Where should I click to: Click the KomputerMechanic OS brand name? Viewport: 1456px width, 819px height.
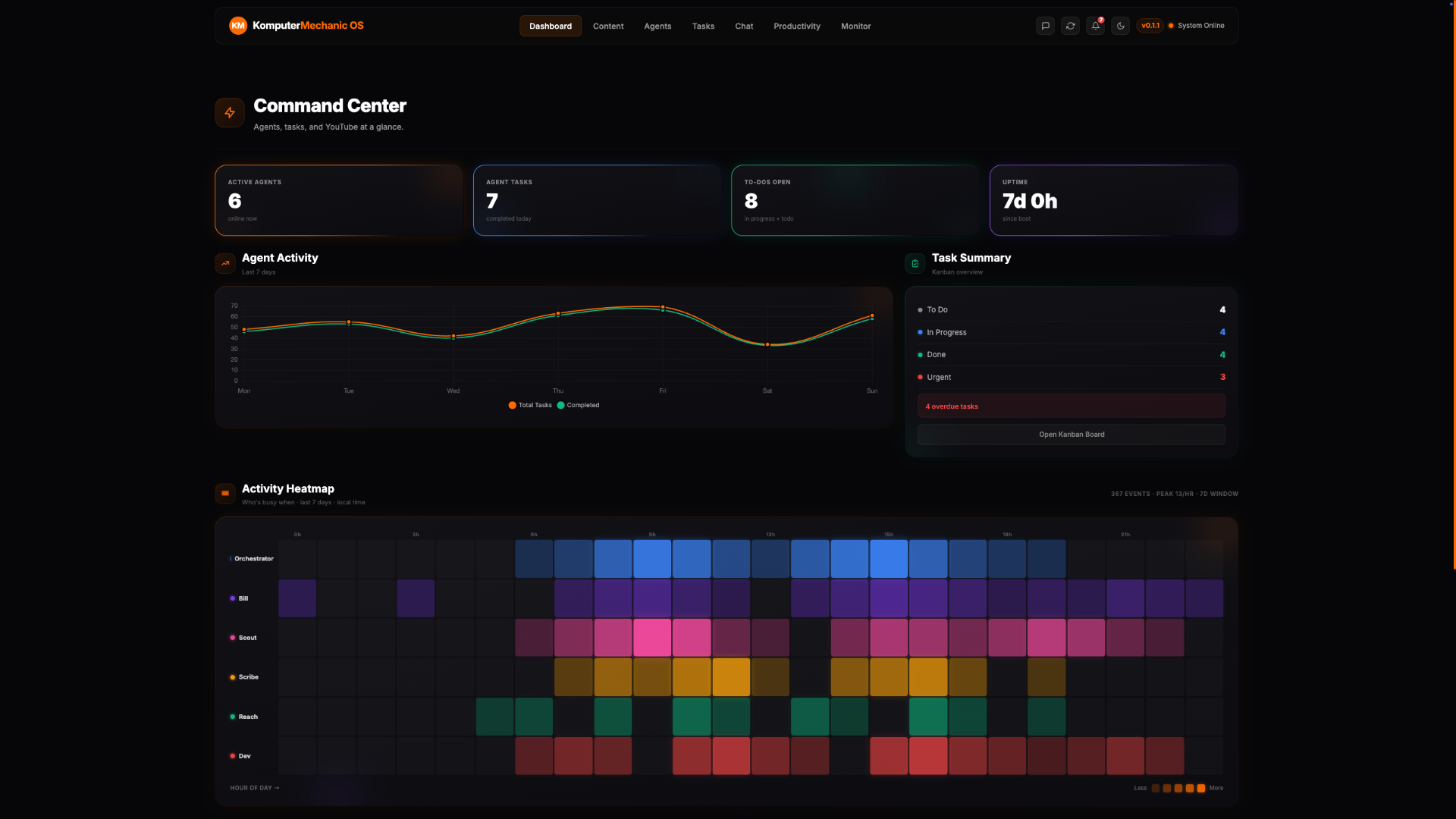(x=308, y=26)
